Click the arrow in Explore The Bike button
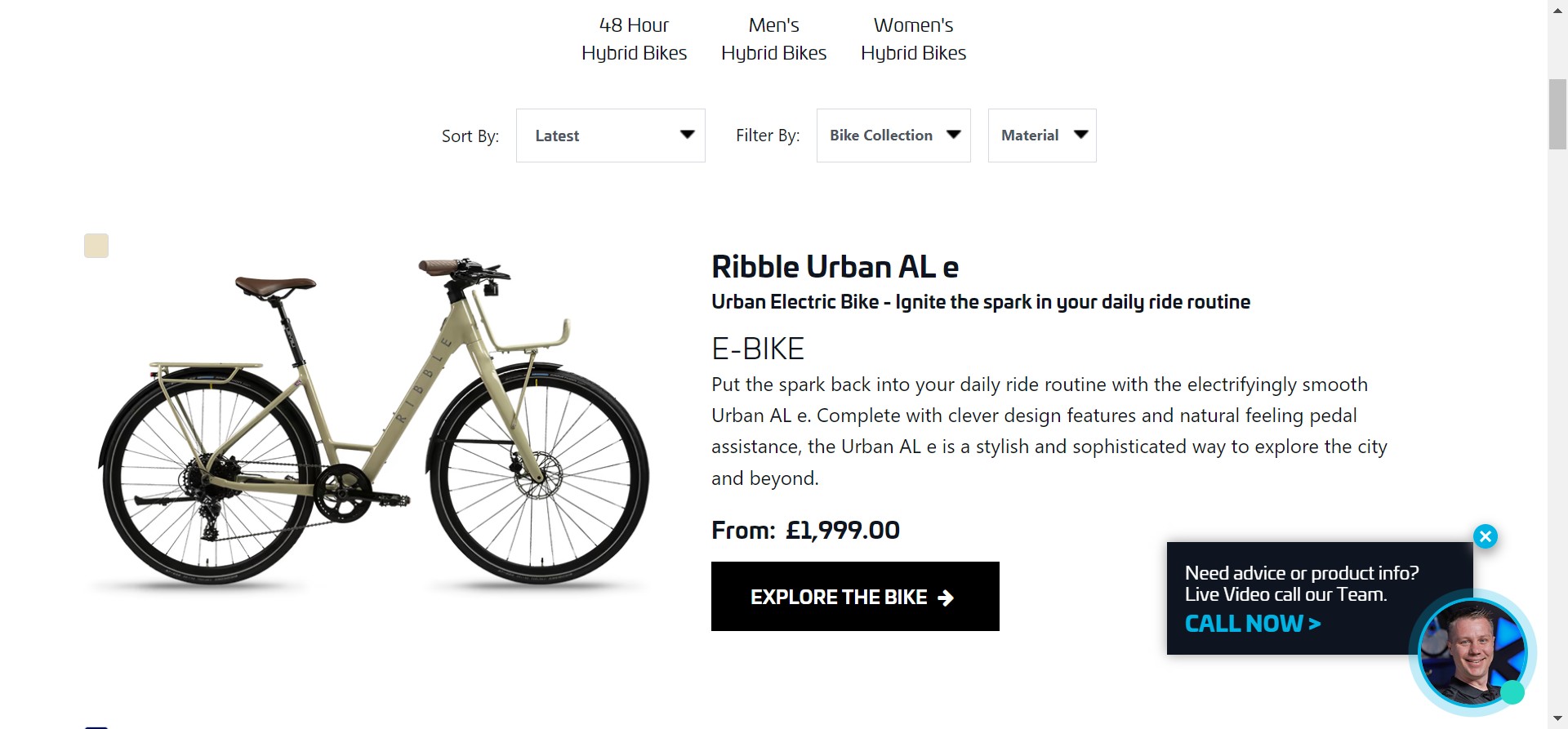The height and width of the screenshot is (729, 1568). coord(946,598)
